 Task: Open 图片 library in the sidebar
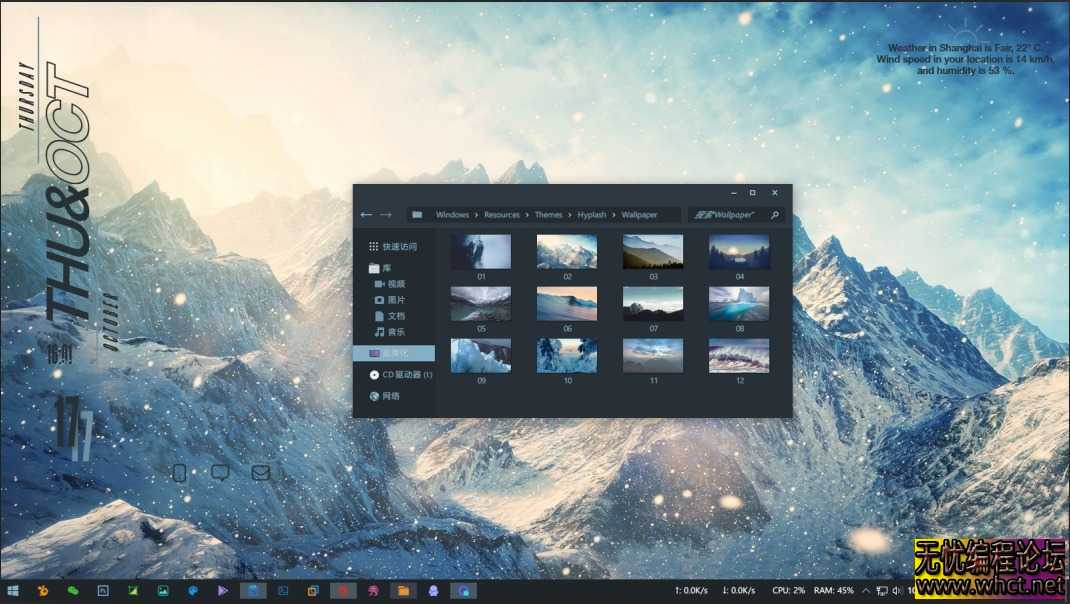coord(396,300)
